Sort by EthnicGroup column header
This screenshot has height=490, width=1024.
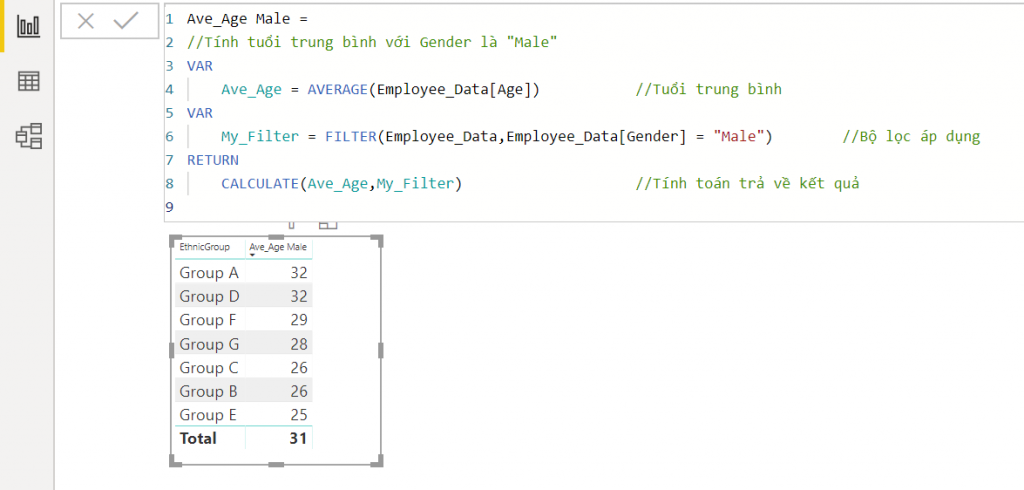[204, 247]
